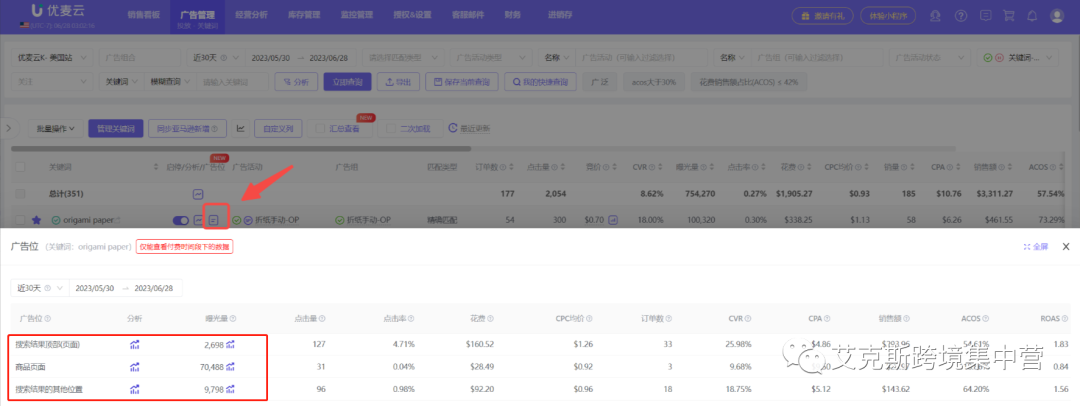This screenshot has width=1080, height=406.
Task: Switch to the 授权&设置 tab
Action: (412, 14)
